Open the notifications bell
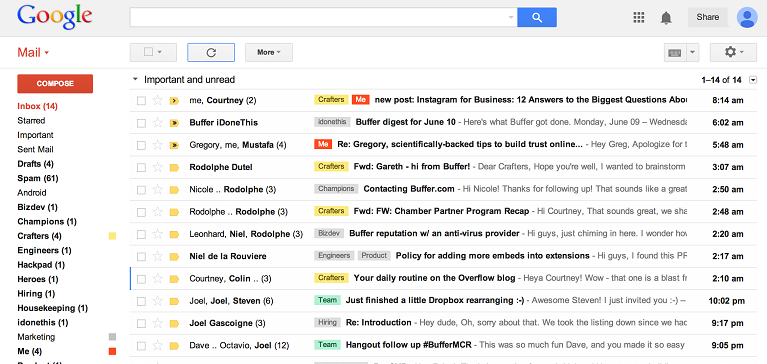Viewport: 767px width, 364px height. (x=666, y=18)
